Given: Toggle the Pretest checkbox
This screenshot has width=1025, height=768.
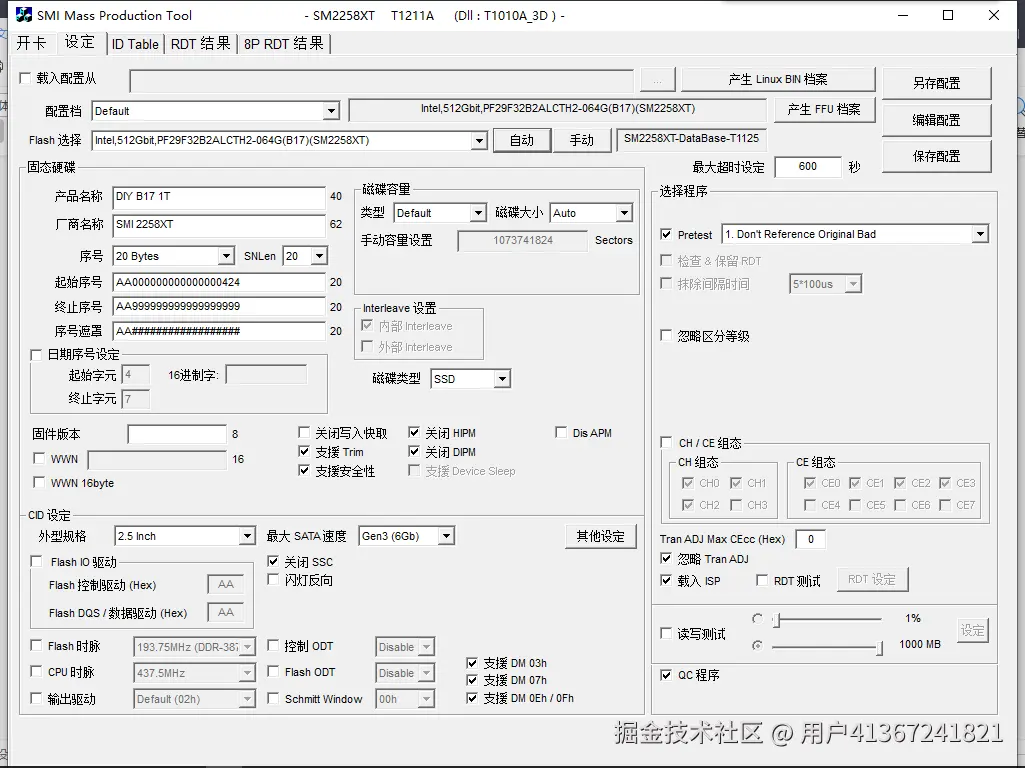Looking at the screenshot, I should click(666, 235).
